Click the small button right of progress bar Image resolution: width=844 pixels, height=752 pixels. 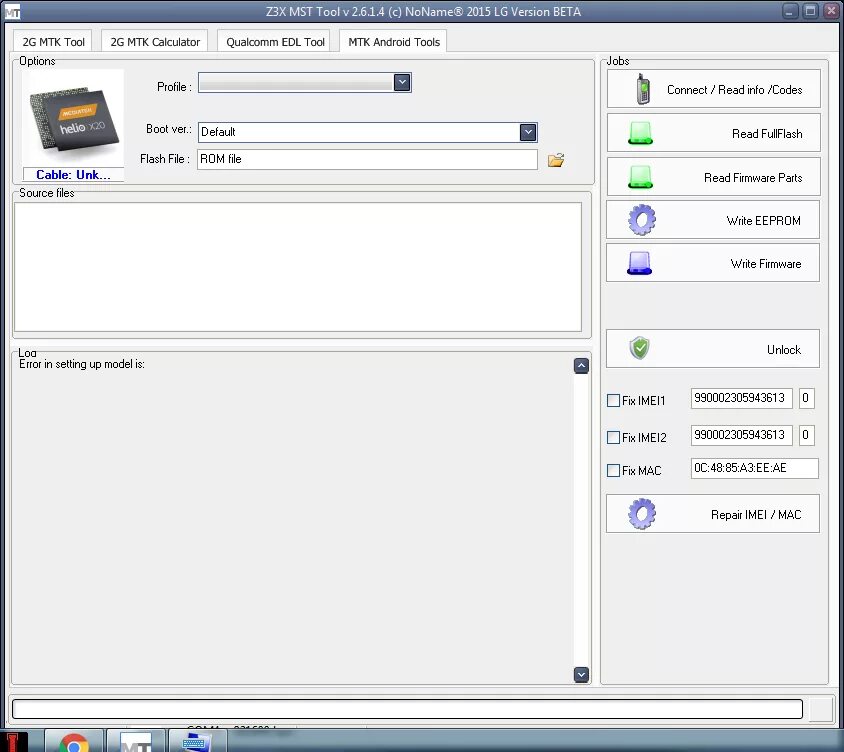pos(821,709)
